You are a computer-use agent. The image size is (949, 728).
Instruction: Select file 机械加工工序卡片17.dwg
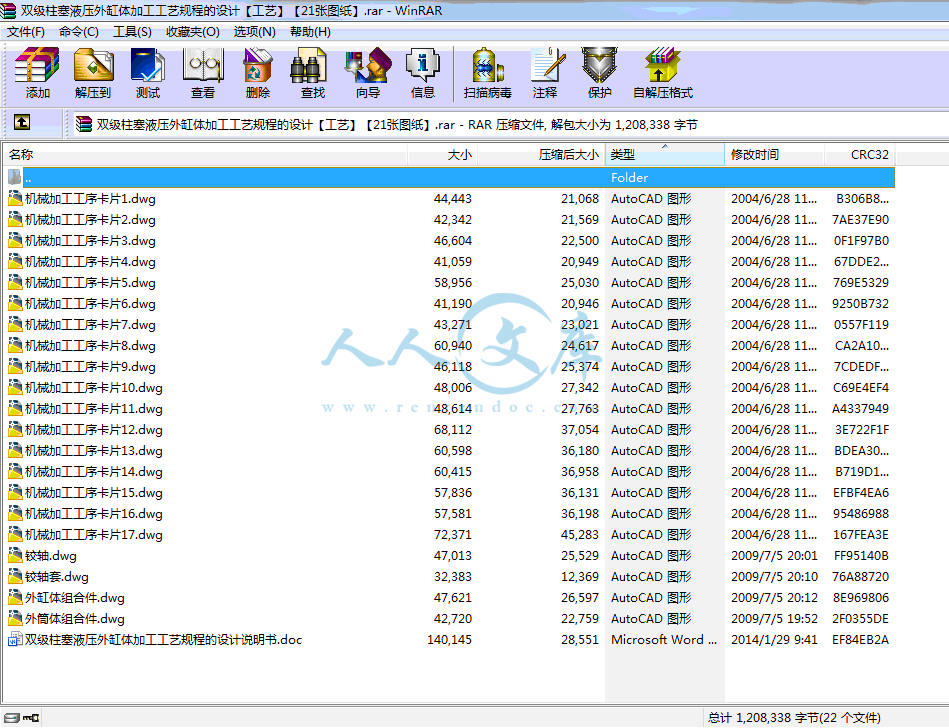tap(94, 535)
